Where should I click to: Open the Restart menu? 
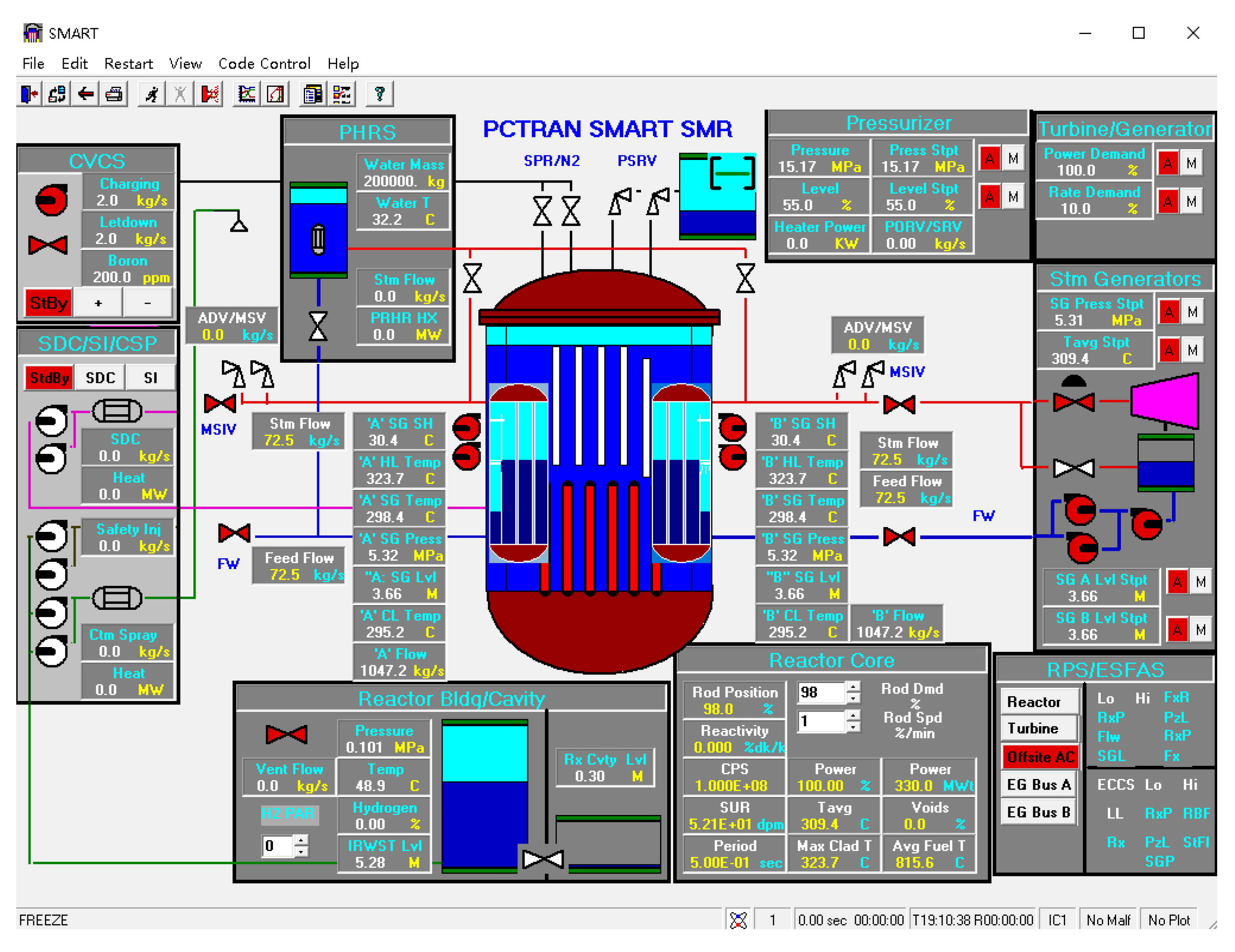(128, 63)
